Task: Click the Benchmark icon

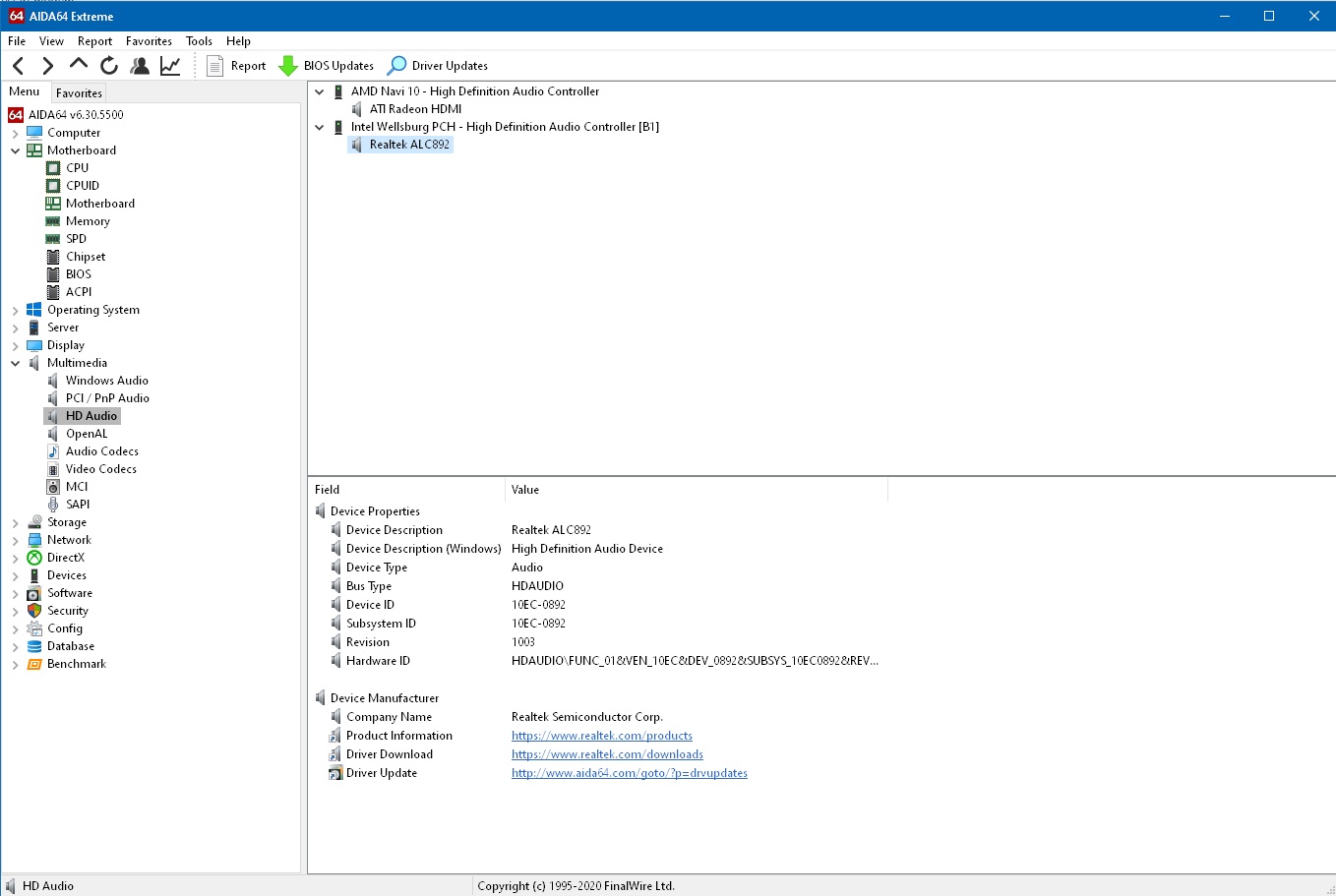Action: pyautogui.click(x=34, y=664)
